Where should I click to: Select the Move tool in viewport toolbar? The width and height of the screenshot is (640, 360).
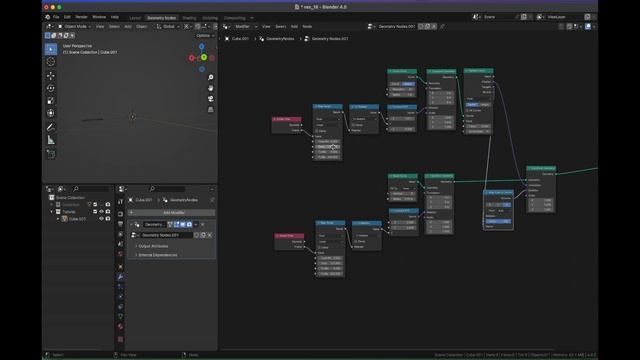[51, 76]
